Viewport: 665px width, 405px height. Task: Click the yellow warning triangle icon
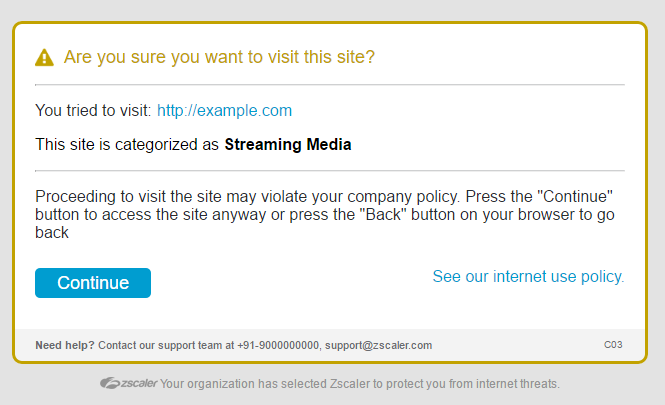point(45,57)
